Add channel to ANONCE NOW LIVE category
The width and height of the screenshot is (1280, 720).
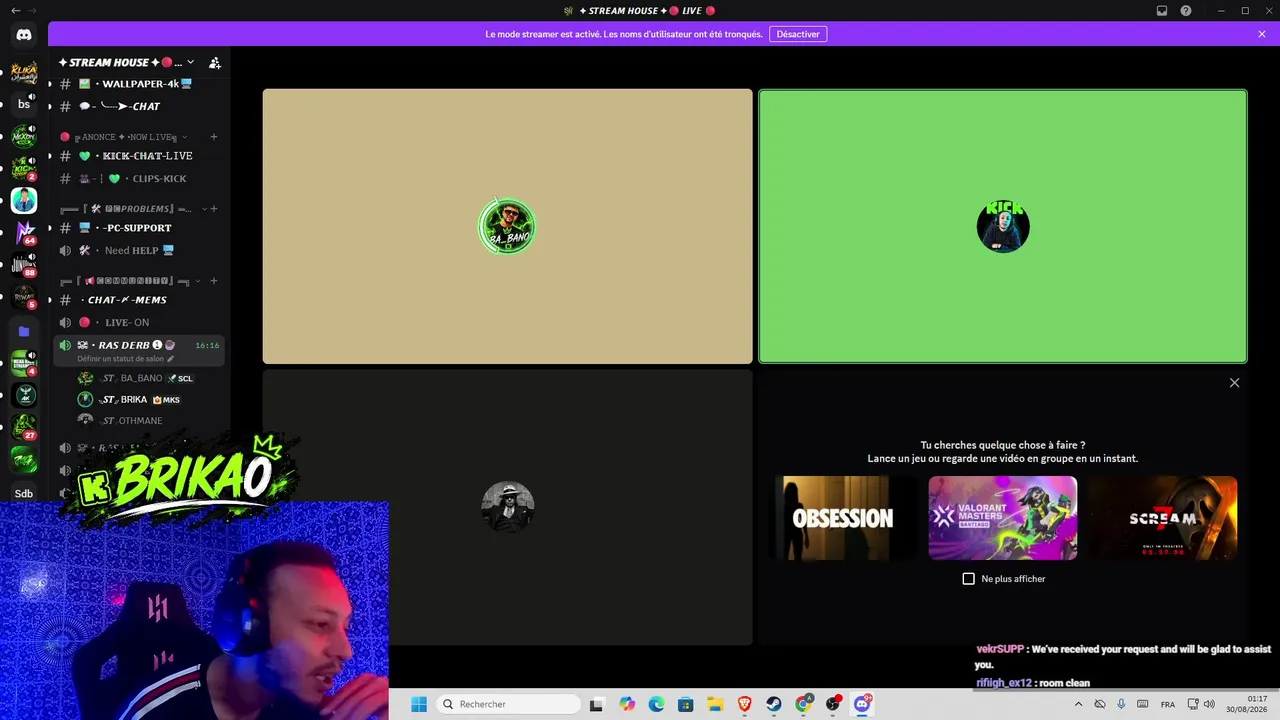[213, 137]
